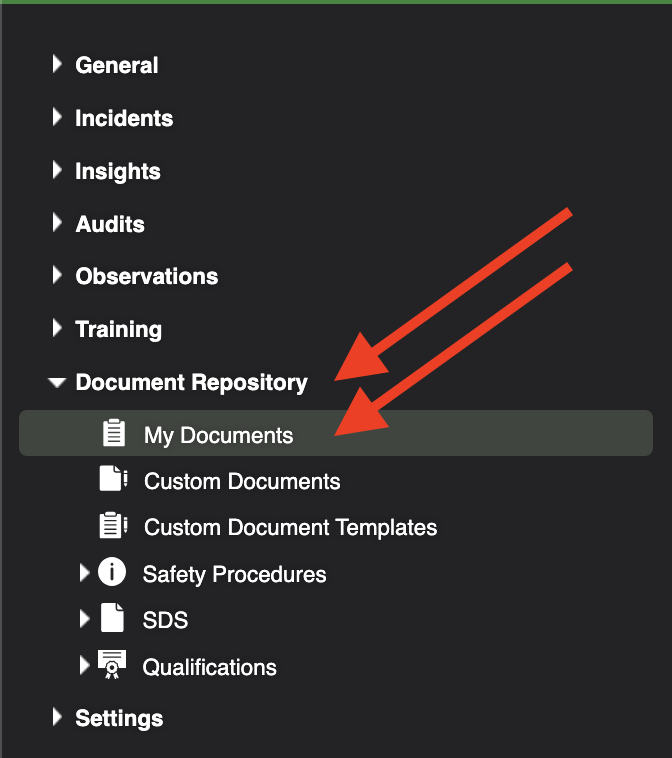
Task: Open the Observations menu section
Action: tap(146, 277)
